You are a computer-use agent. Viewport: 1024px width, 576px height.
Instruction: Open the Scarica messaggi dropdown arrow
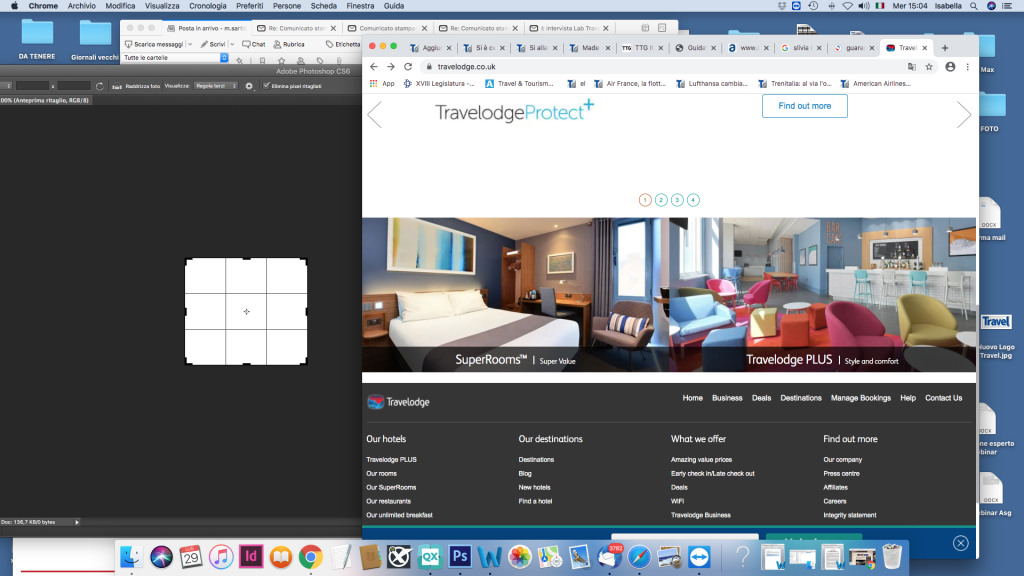(189, 44)
